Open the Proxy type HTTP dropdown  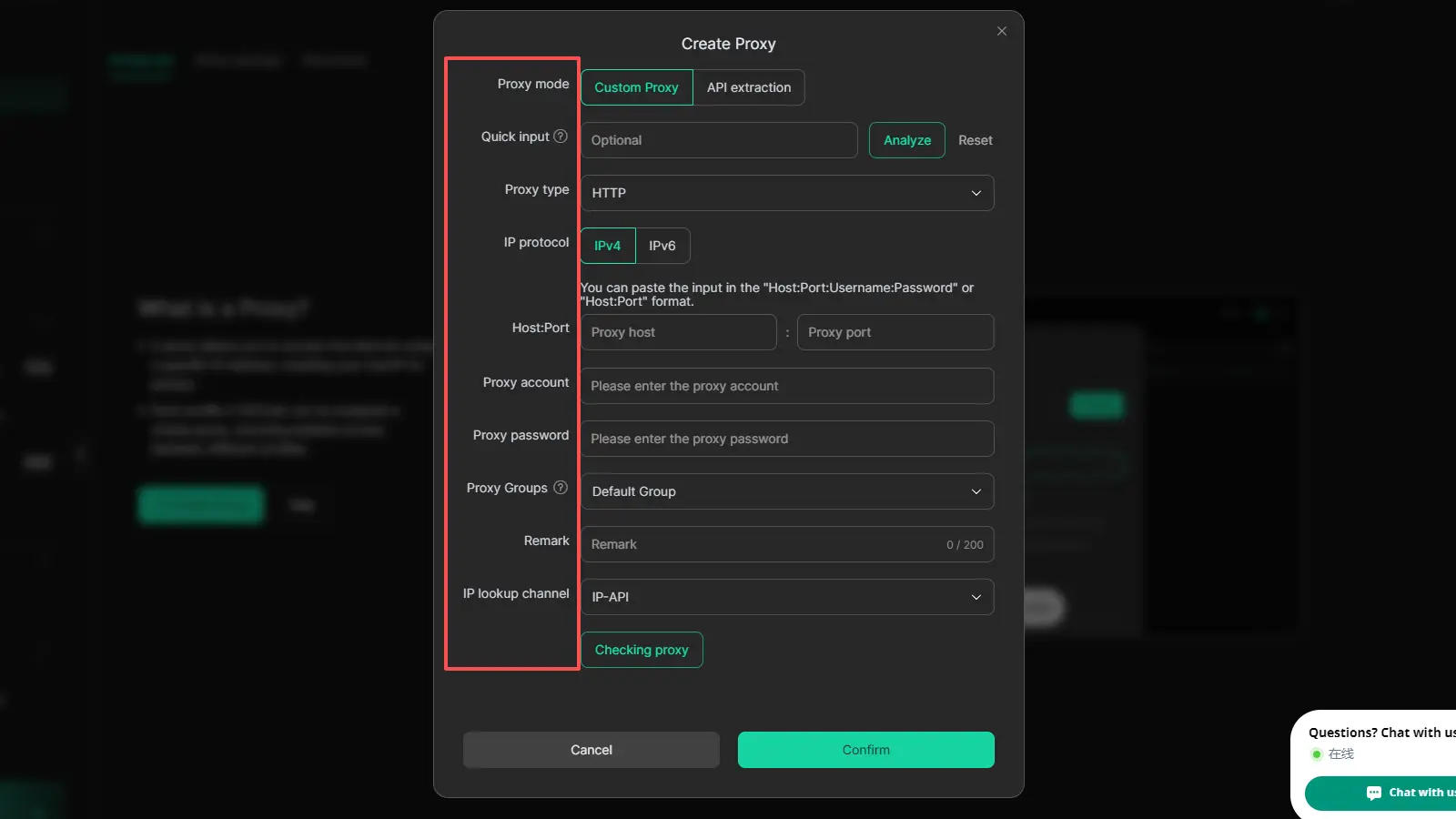pyautogui.click(x=787, y=193)
